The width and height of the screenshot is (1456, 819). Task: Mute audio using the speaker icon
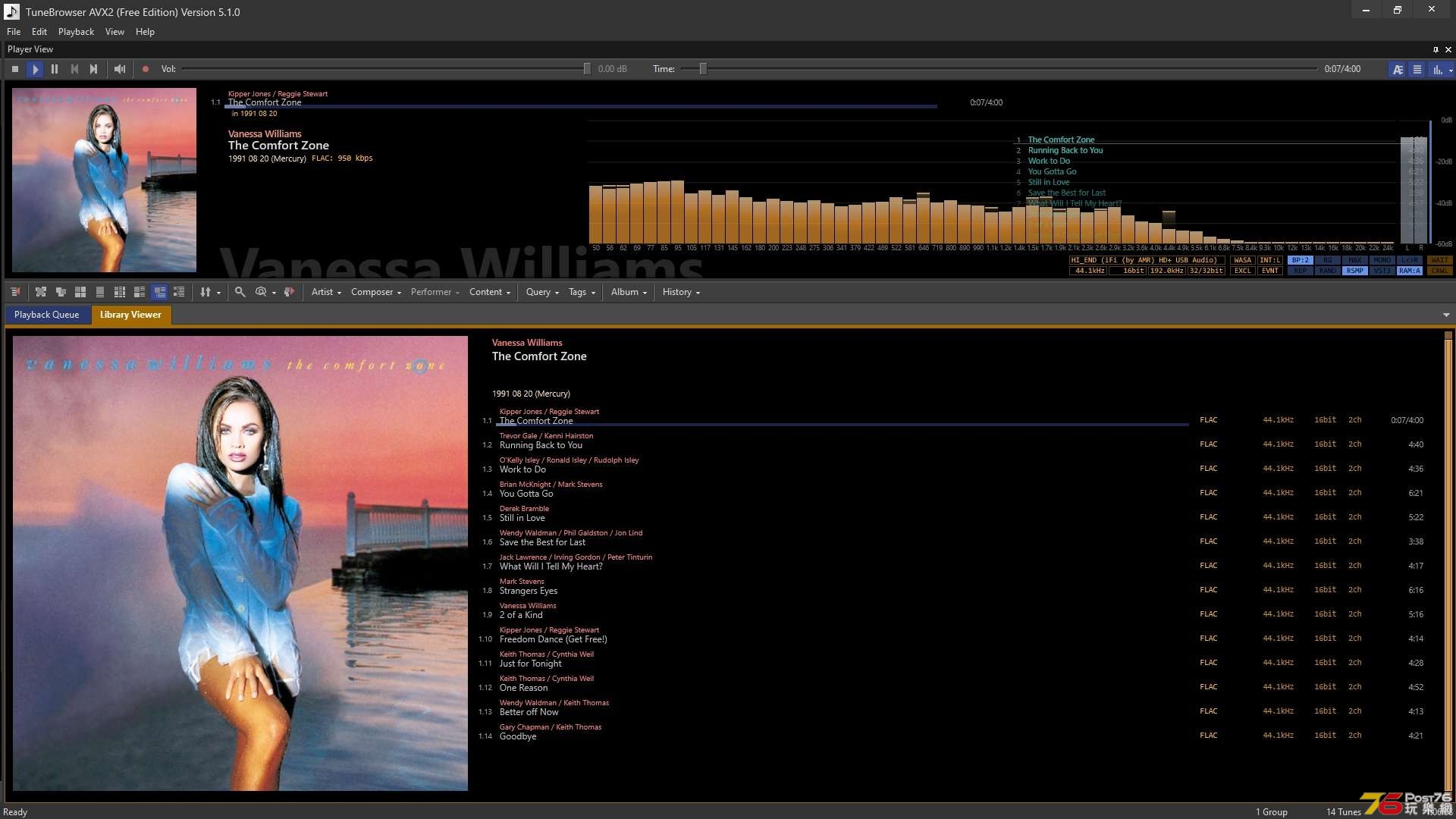pos(120,69)
